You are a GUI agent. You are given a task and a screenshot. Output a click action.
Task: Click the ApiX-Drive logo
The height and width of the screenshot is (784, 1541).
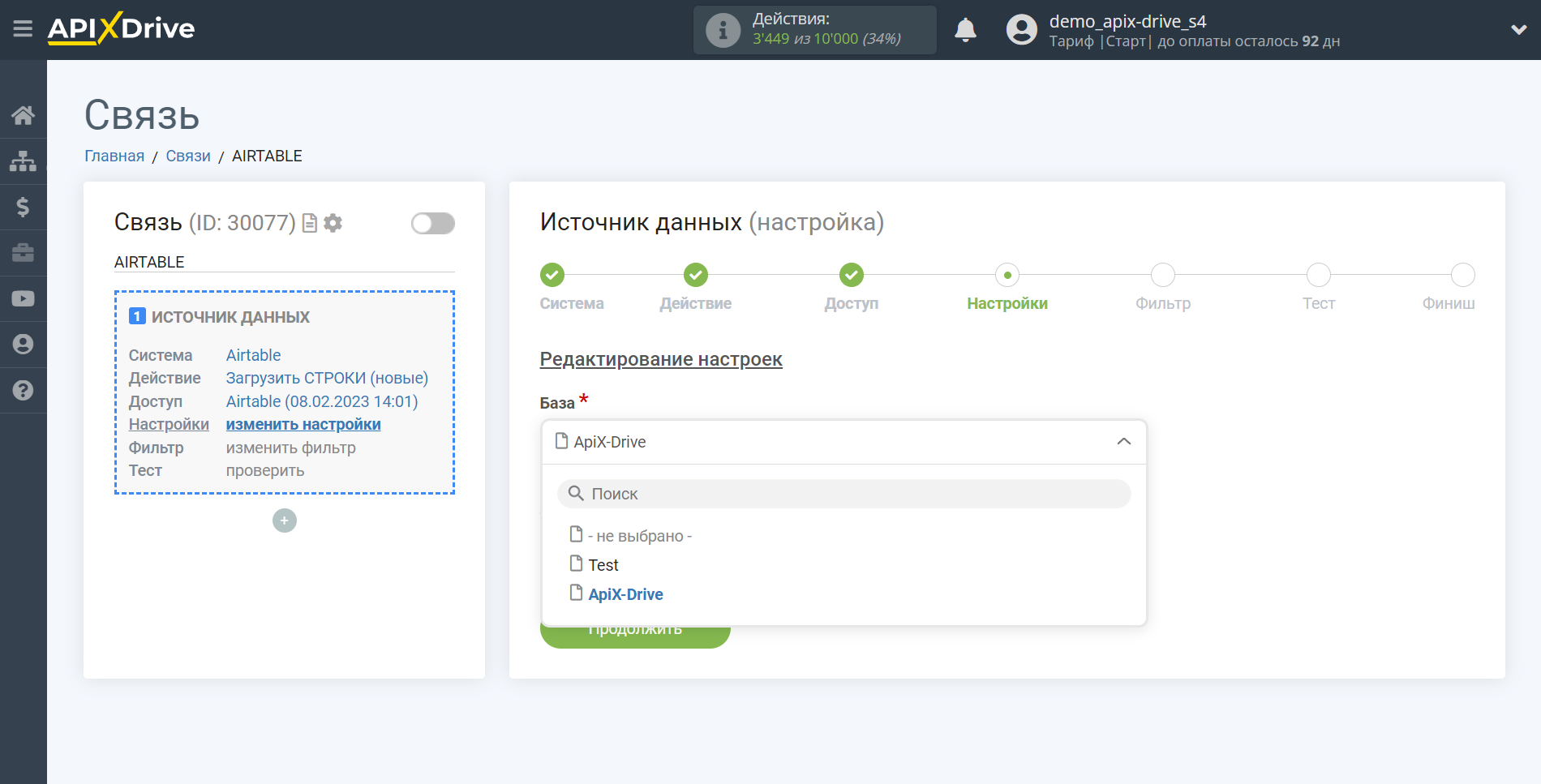click(x=122, y=28)
